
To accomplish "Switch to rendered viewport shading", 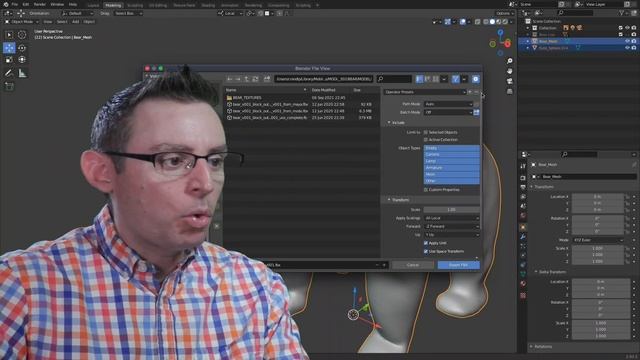I will click(x=505, y=22).
